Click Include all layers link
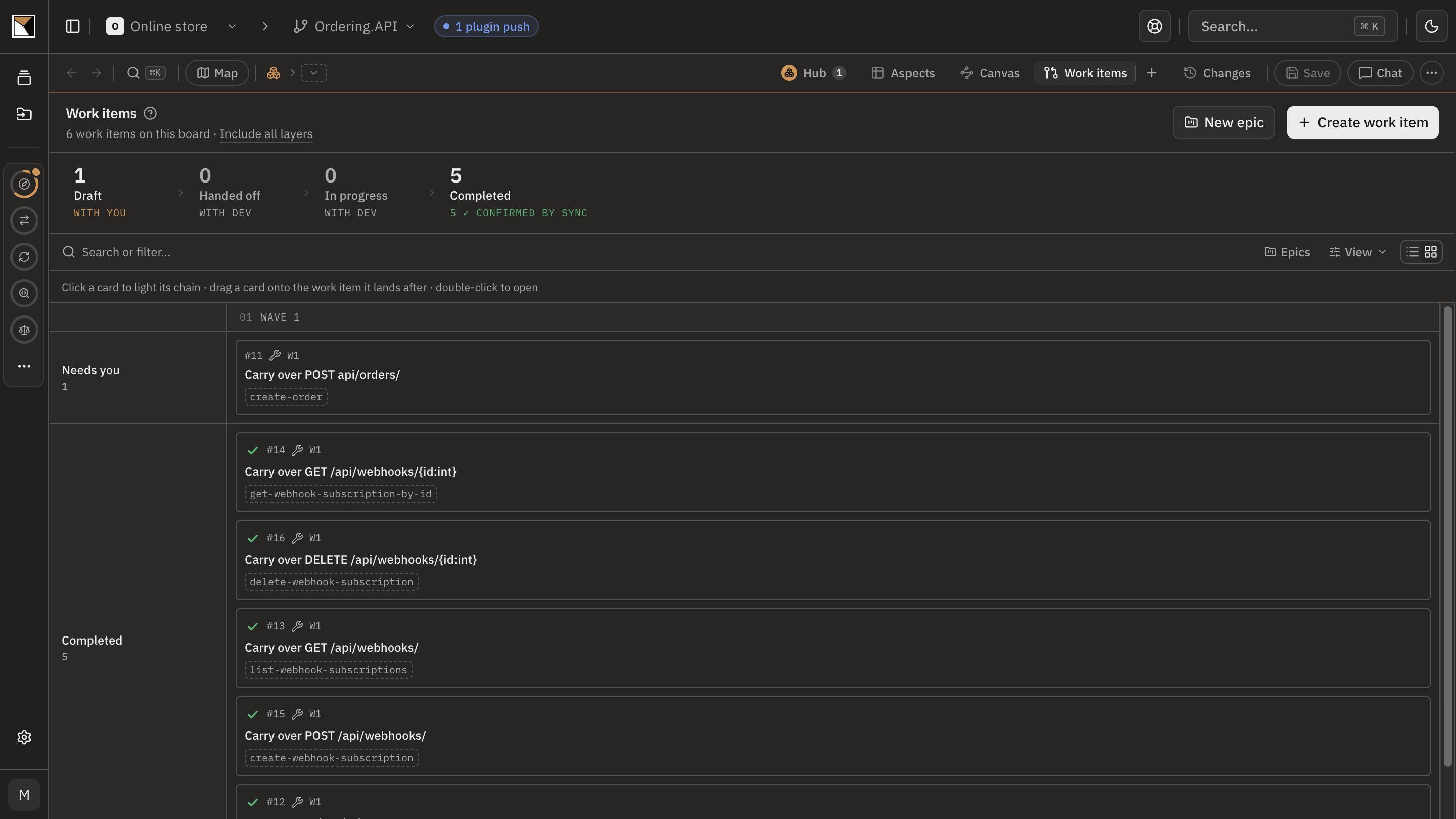Viewport: 1456px width, 819px height. 266,134
